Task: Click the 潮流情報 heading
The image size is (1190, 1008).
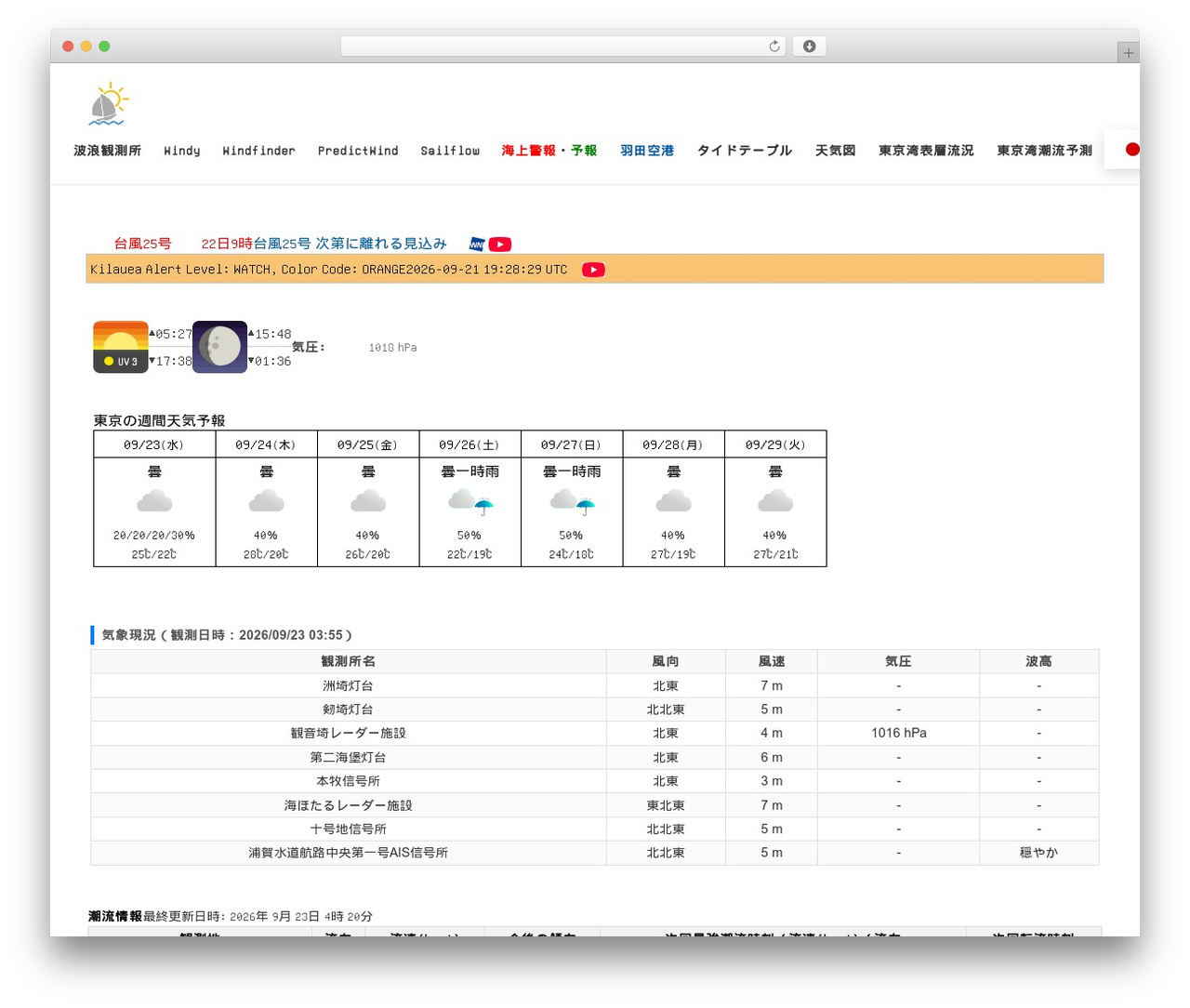Action: click(115, 916)
